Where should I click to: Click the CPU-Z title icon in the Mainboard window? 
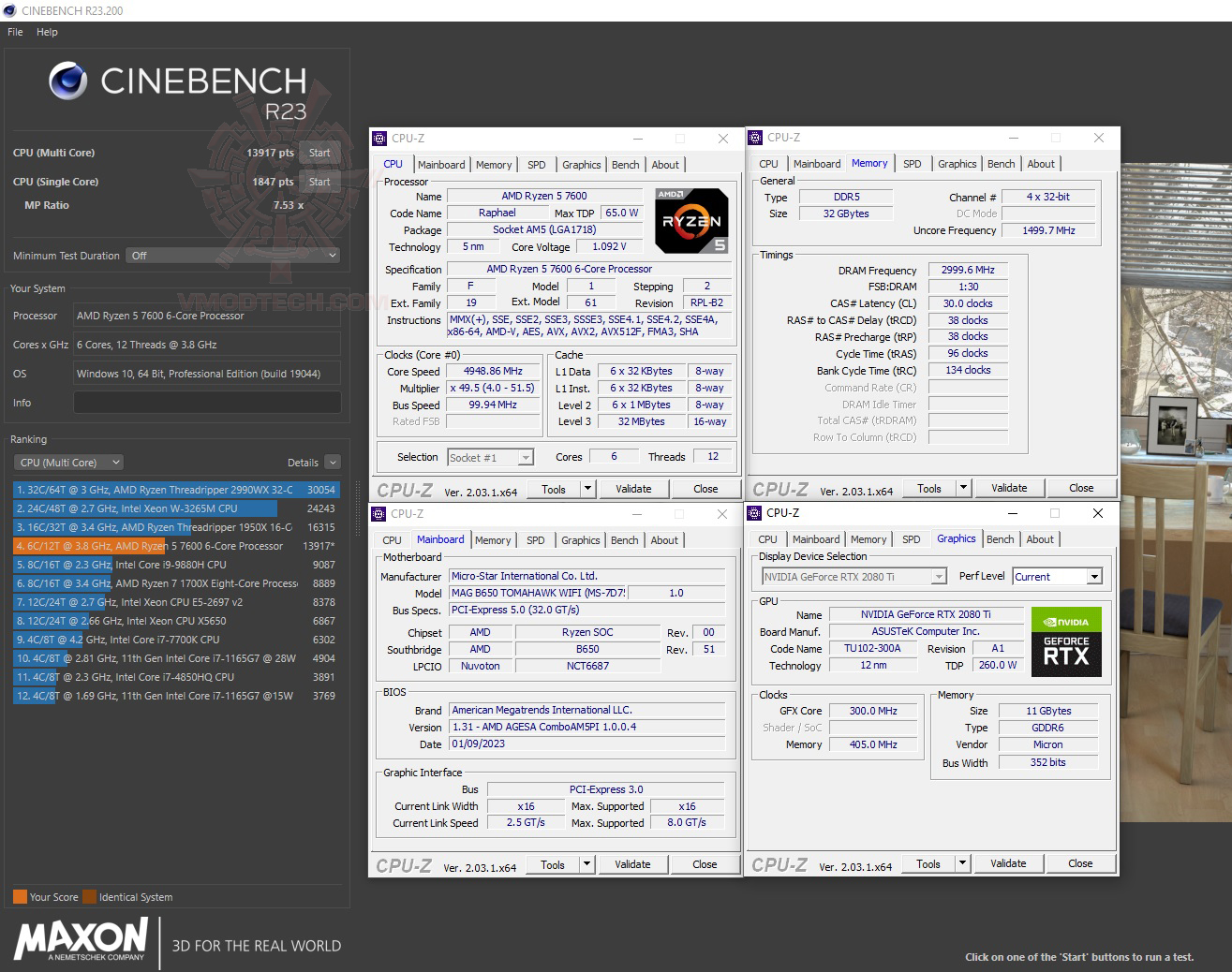point(379,514)
